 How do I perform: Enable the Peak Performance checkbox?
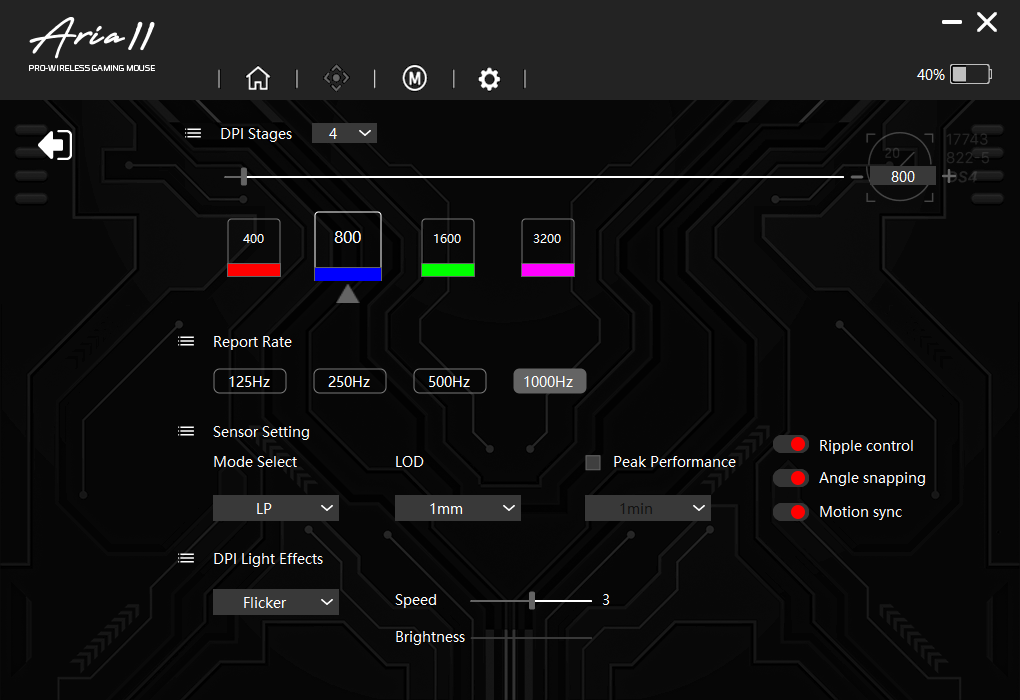[593, 462]
